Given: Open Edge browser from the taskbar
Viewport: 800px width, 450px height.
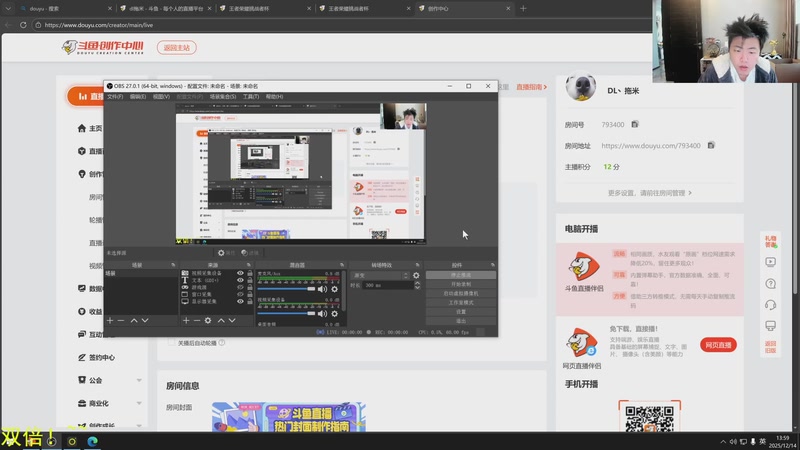Looking at the screenshot, I should tap(92, 441).
